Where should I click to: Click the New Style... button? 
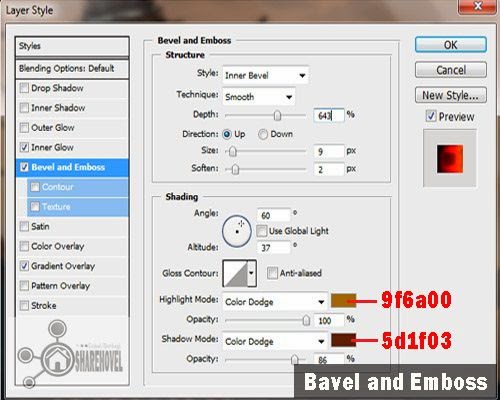click(x=451, y=95)
